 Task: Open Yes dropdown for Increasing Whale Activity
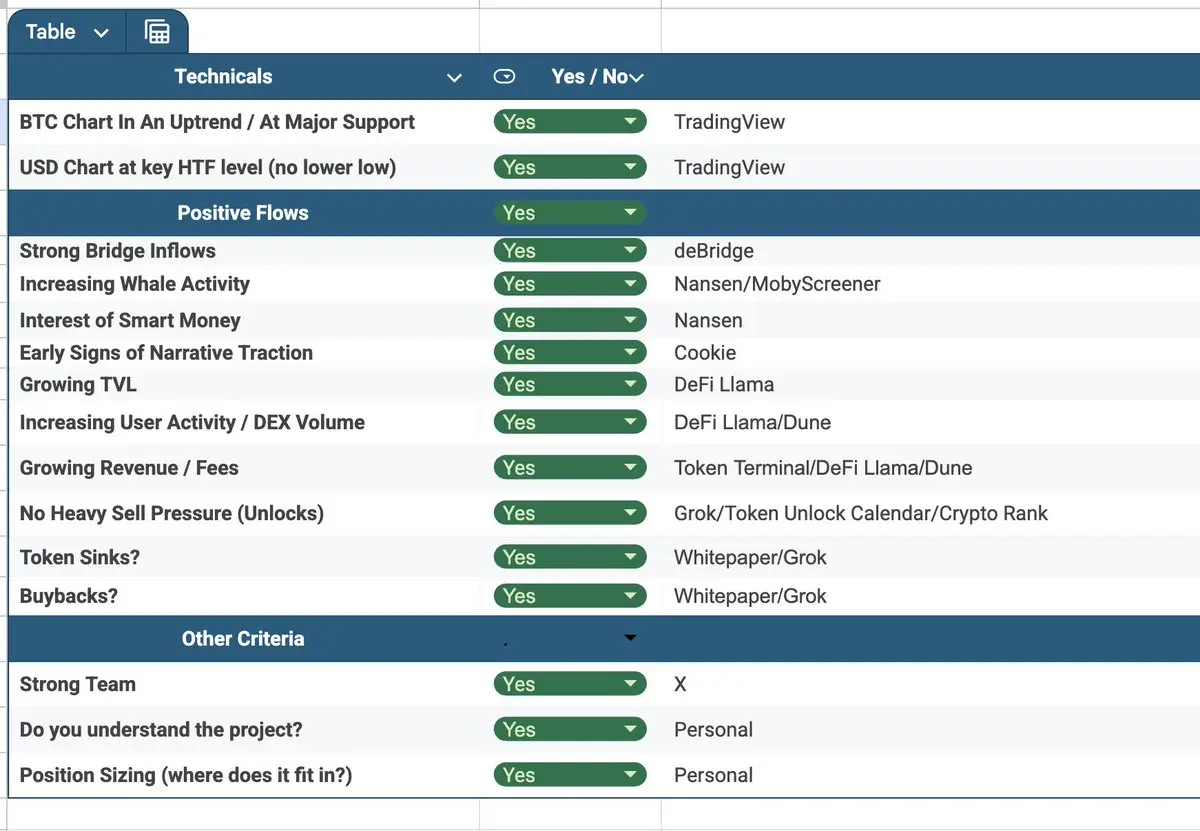pos(570,284)
